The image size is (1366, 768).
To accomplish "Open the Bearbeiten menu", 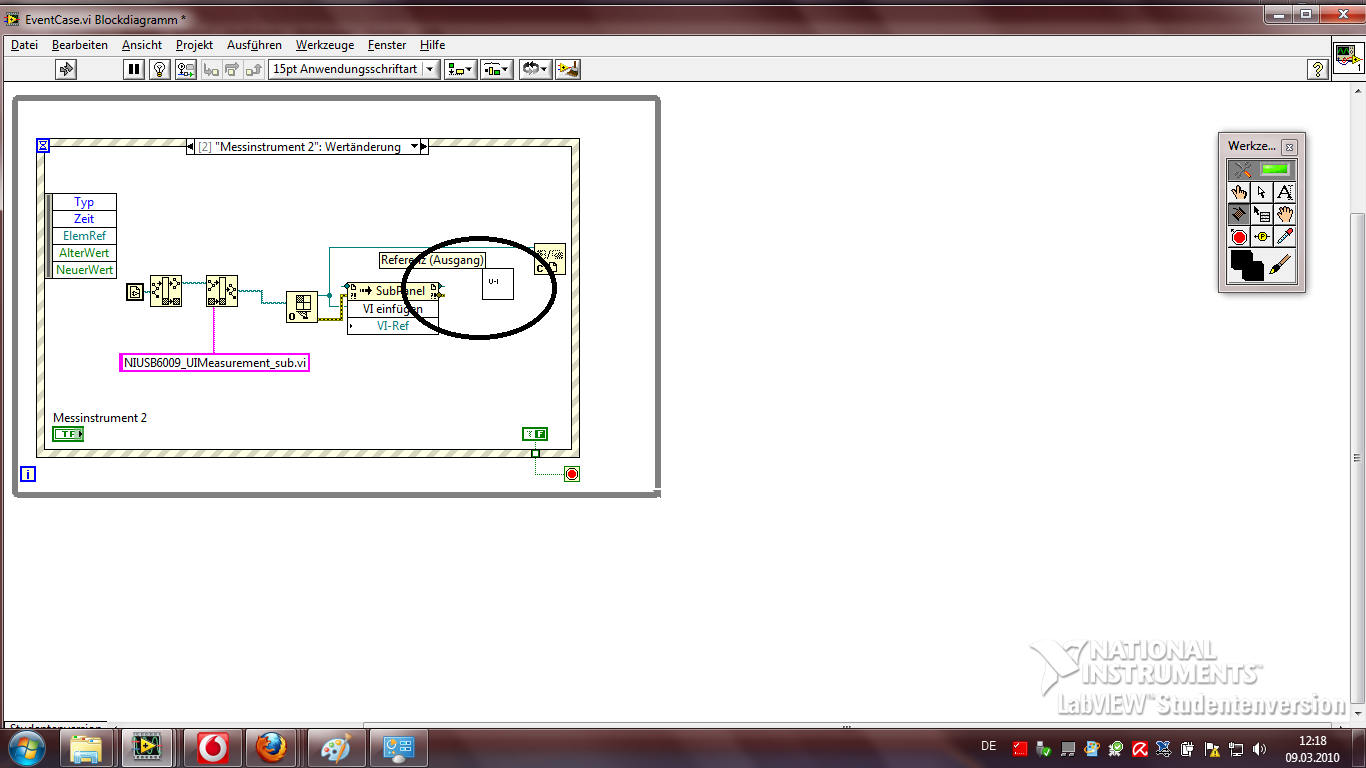I will [80, 45].
